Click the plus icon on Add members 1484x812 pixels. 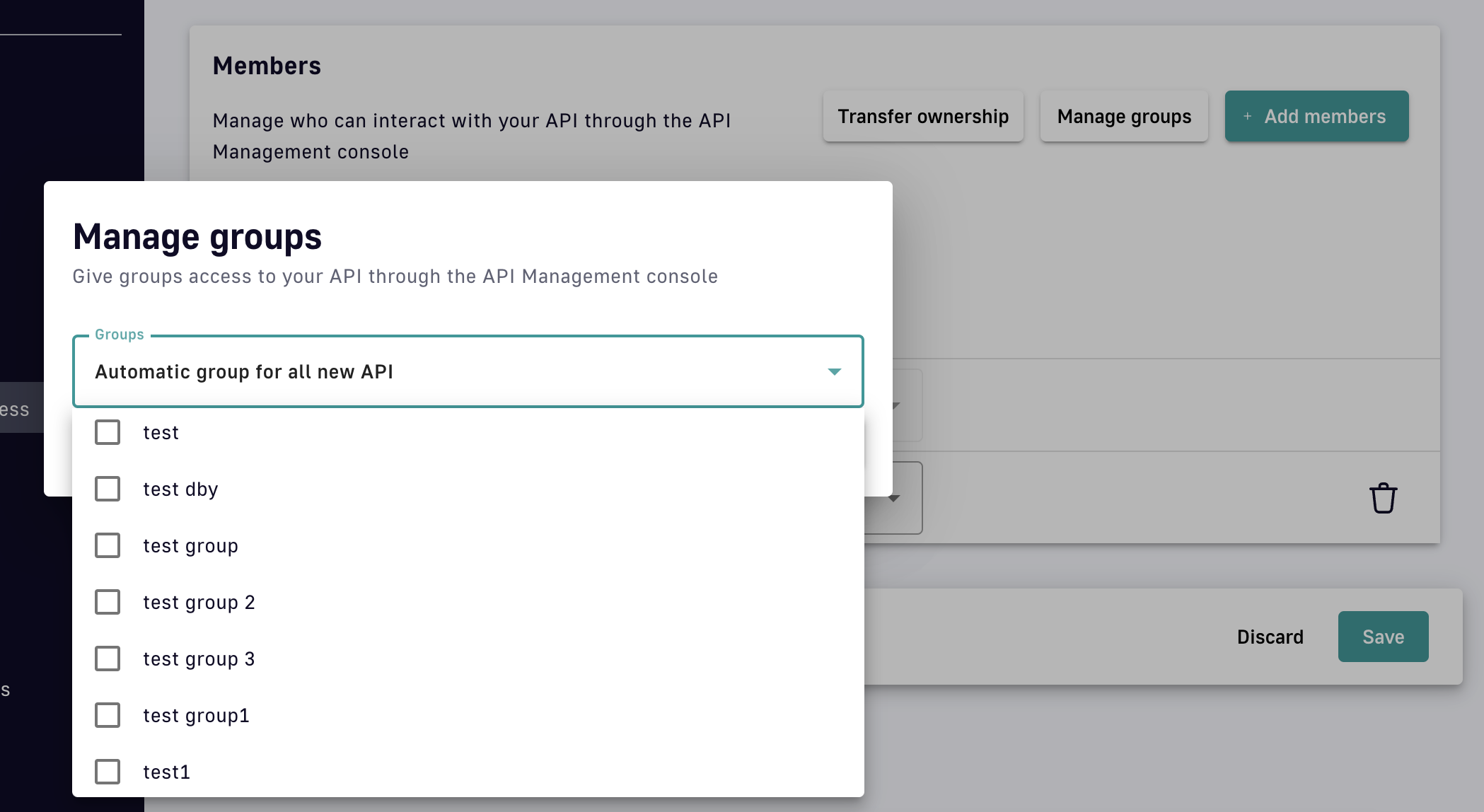(1248, 116)
